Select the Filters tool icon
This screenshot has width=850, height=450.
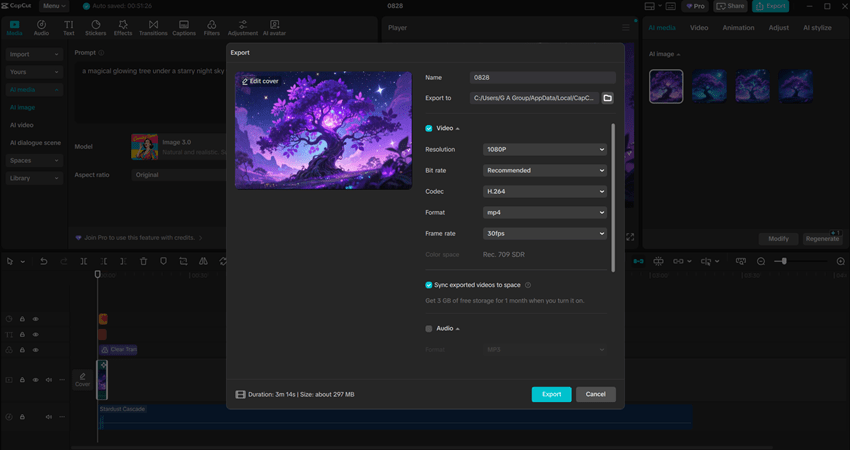[x=211, y=27]
